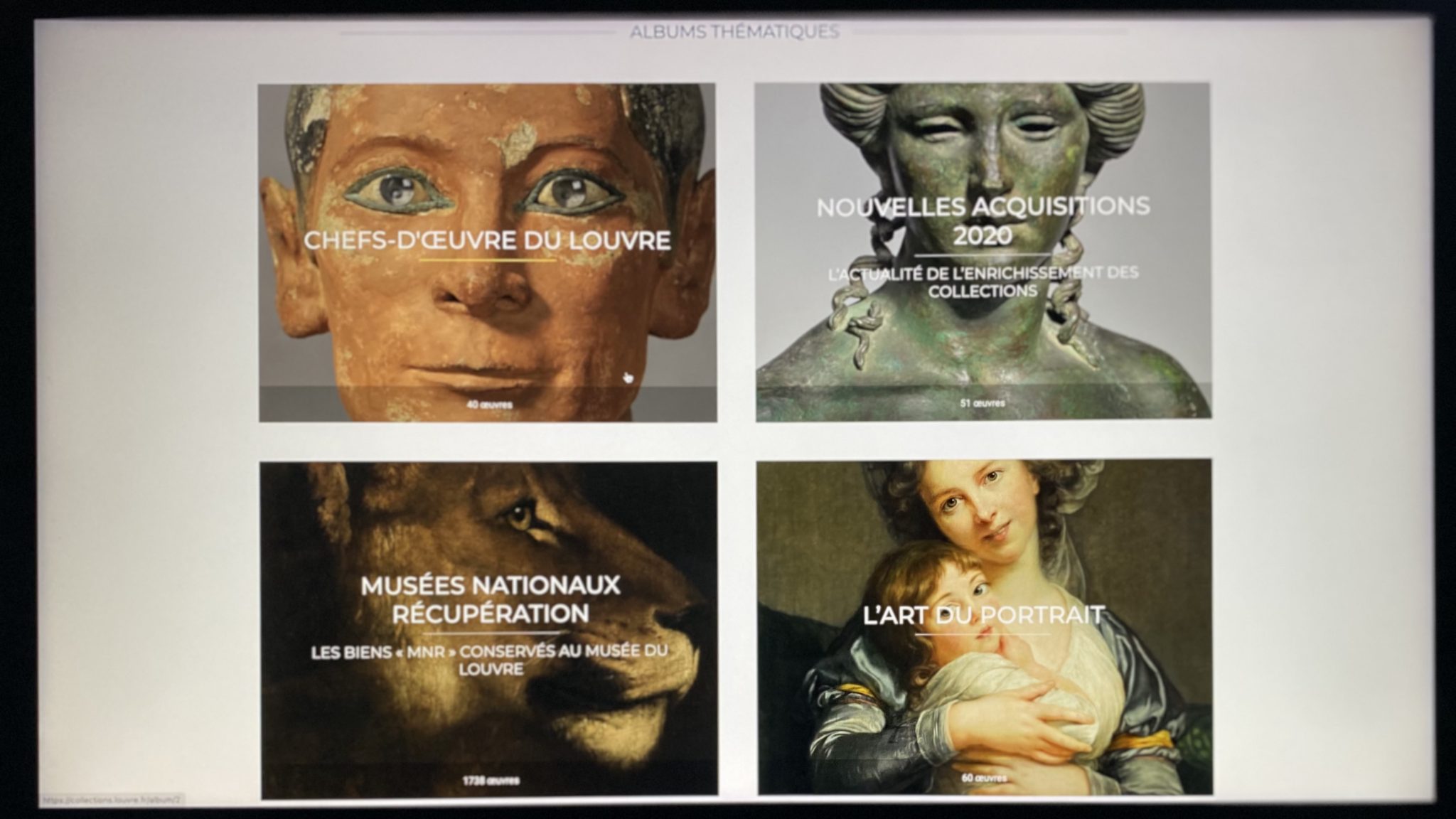Image resolution: width=1456 pixels, height=819 pixels.
Task: Open the Nouvelles Acquisitions 2020 album
Action: (983, 251)
